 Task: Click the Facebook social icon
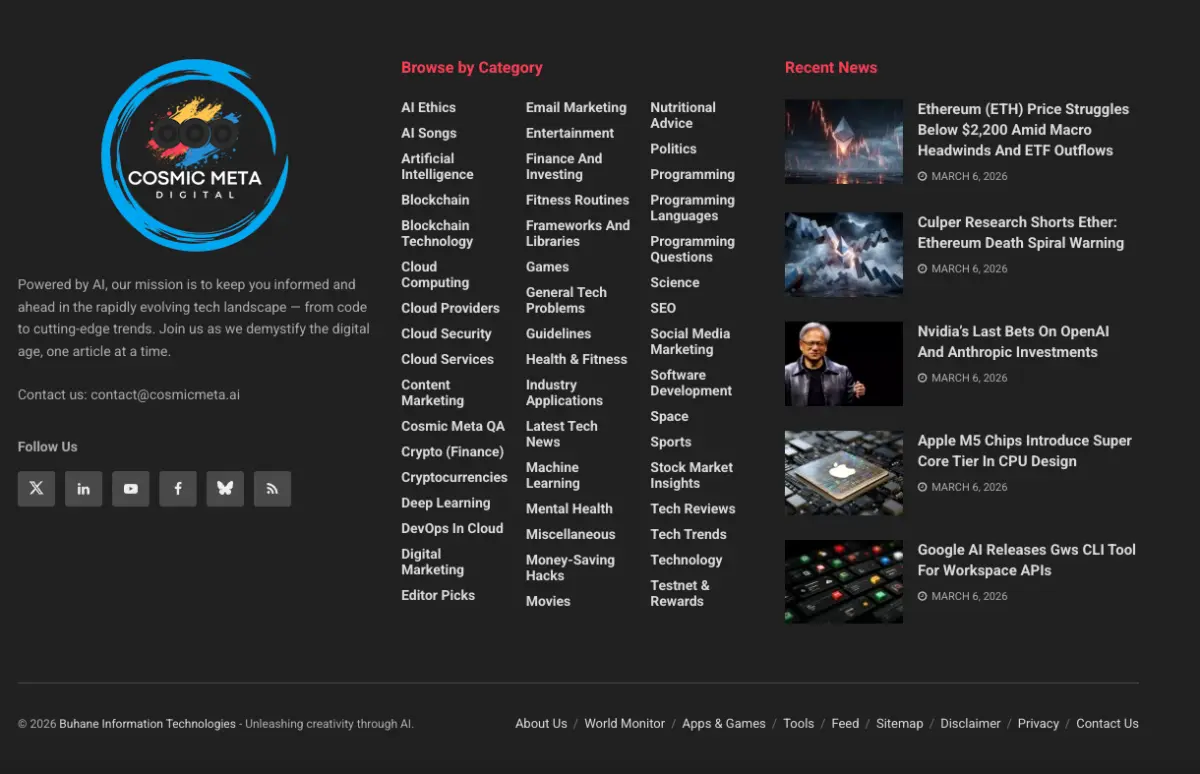click(177, 488)
